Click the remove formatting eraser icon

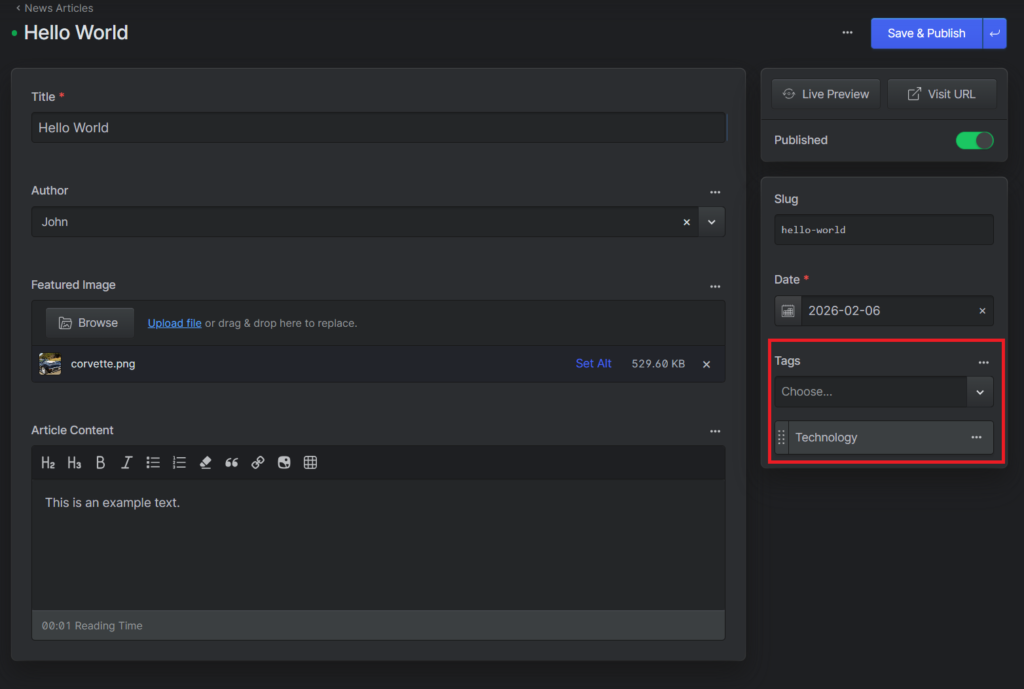click(x=206, y=463)
